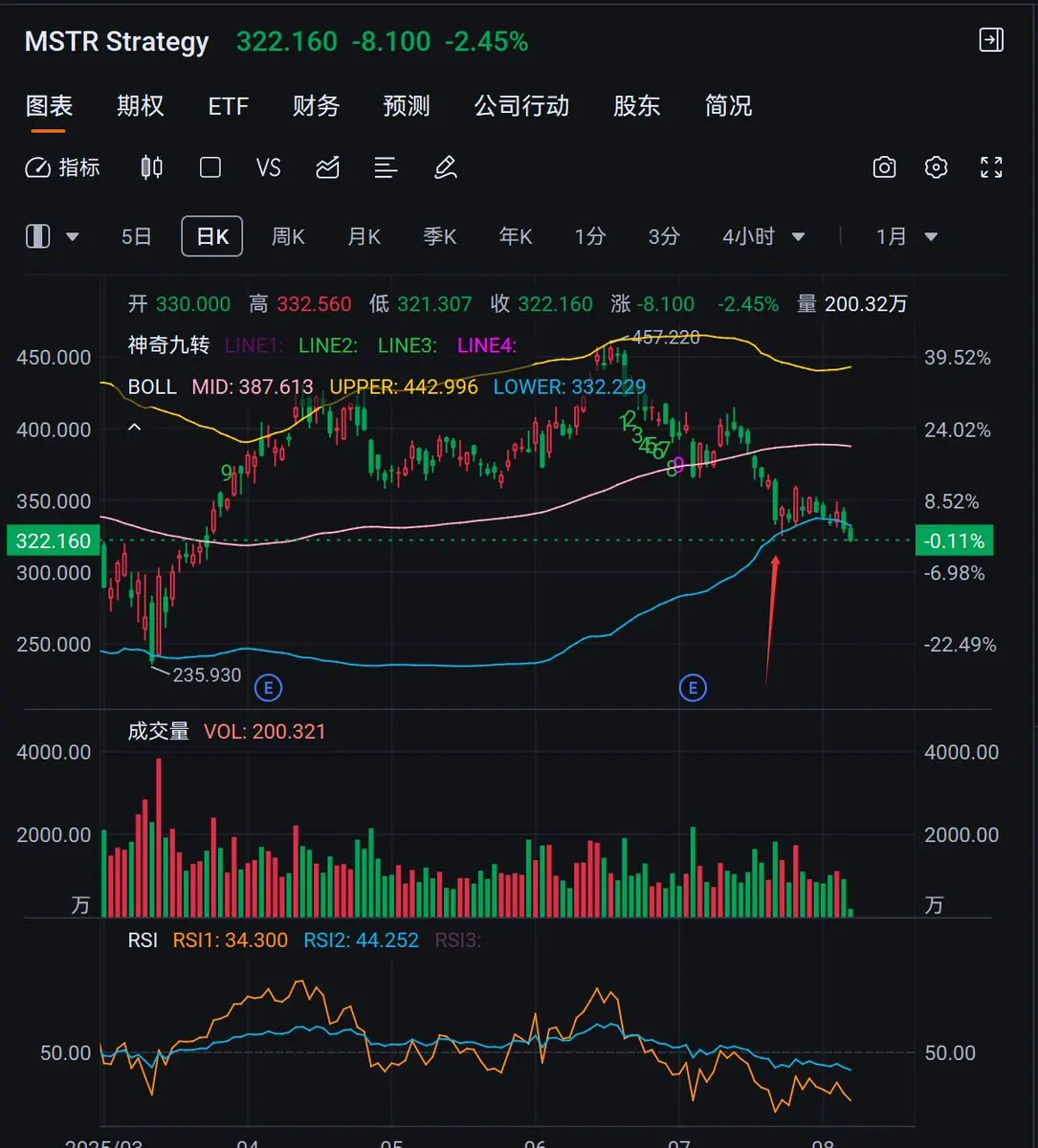Screen dimensions: 1038x1148
Task: Click the MSTR Strategy stock title
Action: tap(117, 42)
